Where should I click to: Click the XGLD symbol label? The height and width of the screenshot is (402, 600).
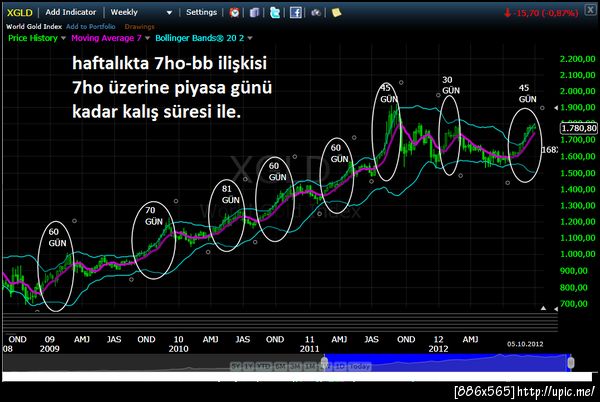point(20,13)
